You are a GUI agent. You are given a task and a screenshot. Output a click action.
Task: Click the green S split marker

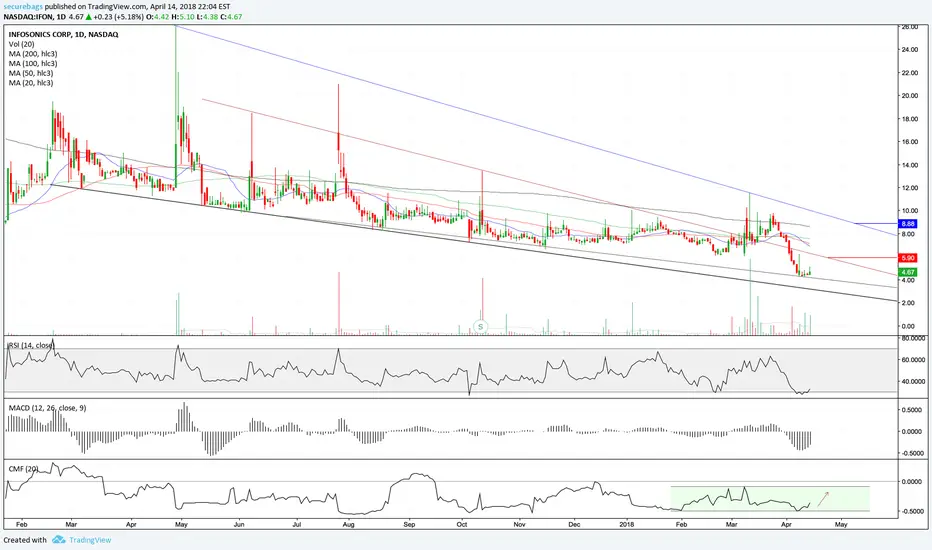(480, 326)
